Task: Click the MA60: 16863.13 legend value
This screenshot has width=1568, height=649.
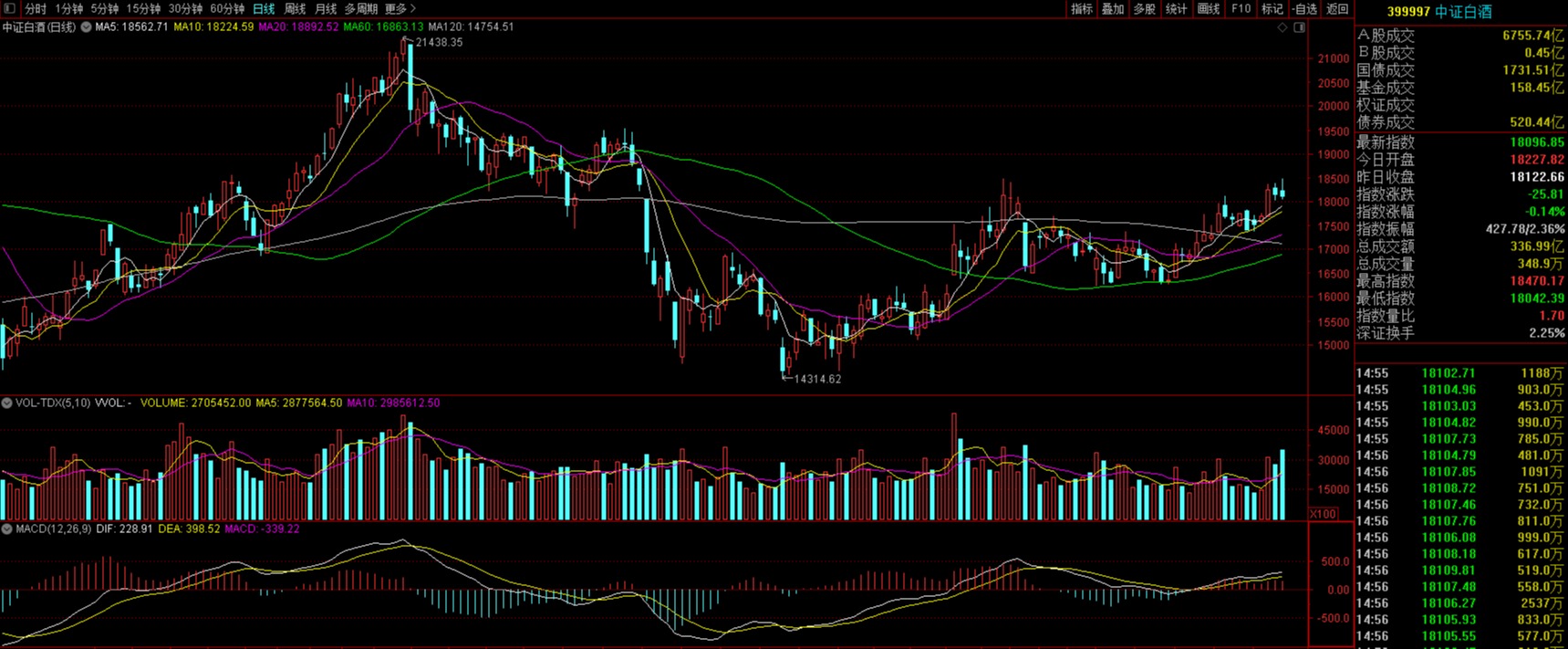Action: (383, 27)
